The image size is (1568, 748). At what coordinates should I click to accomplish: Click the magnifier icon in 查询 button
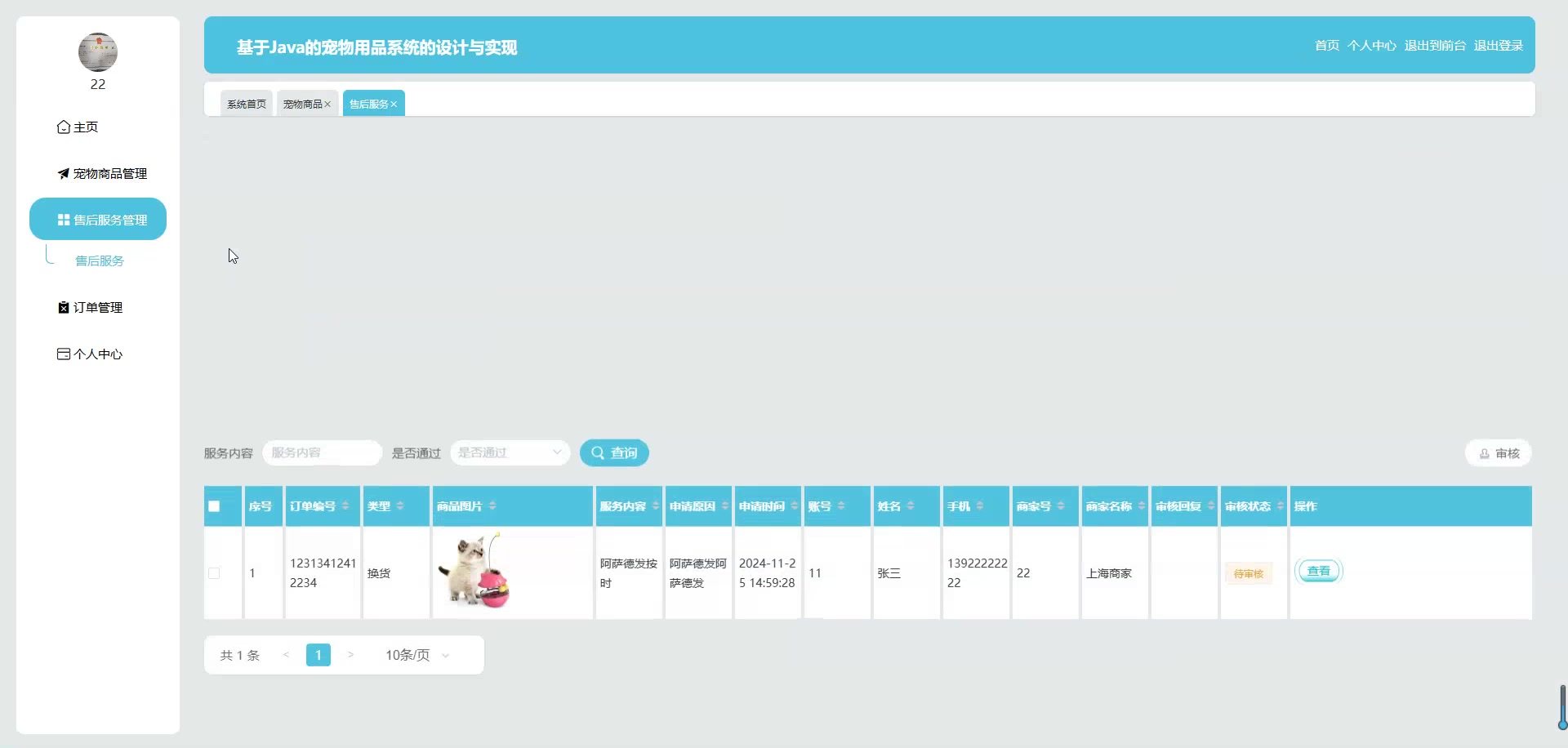(598, 452)
